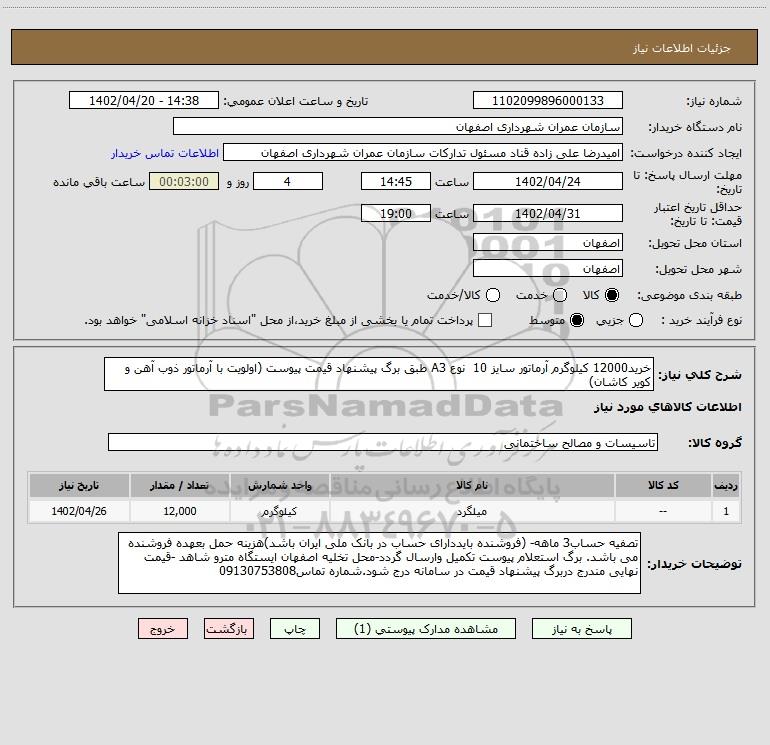770x745 pixels.
Task: Click the نام کالا column header
Action: point(472,485)
